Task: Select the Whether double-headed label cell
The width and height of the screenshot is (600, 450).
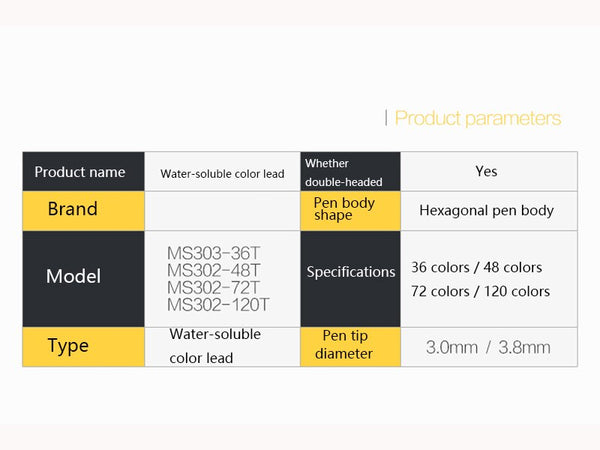Action: 349,172
